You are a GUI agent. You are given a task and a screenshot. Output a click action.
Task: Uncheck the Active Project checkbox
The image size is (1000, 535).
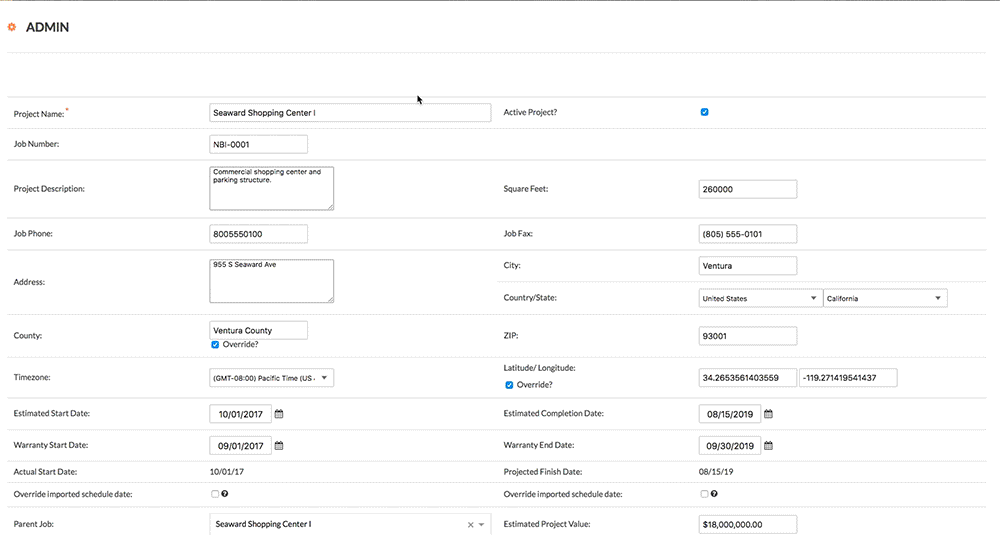pyautogui.click(x=704, y=112)
